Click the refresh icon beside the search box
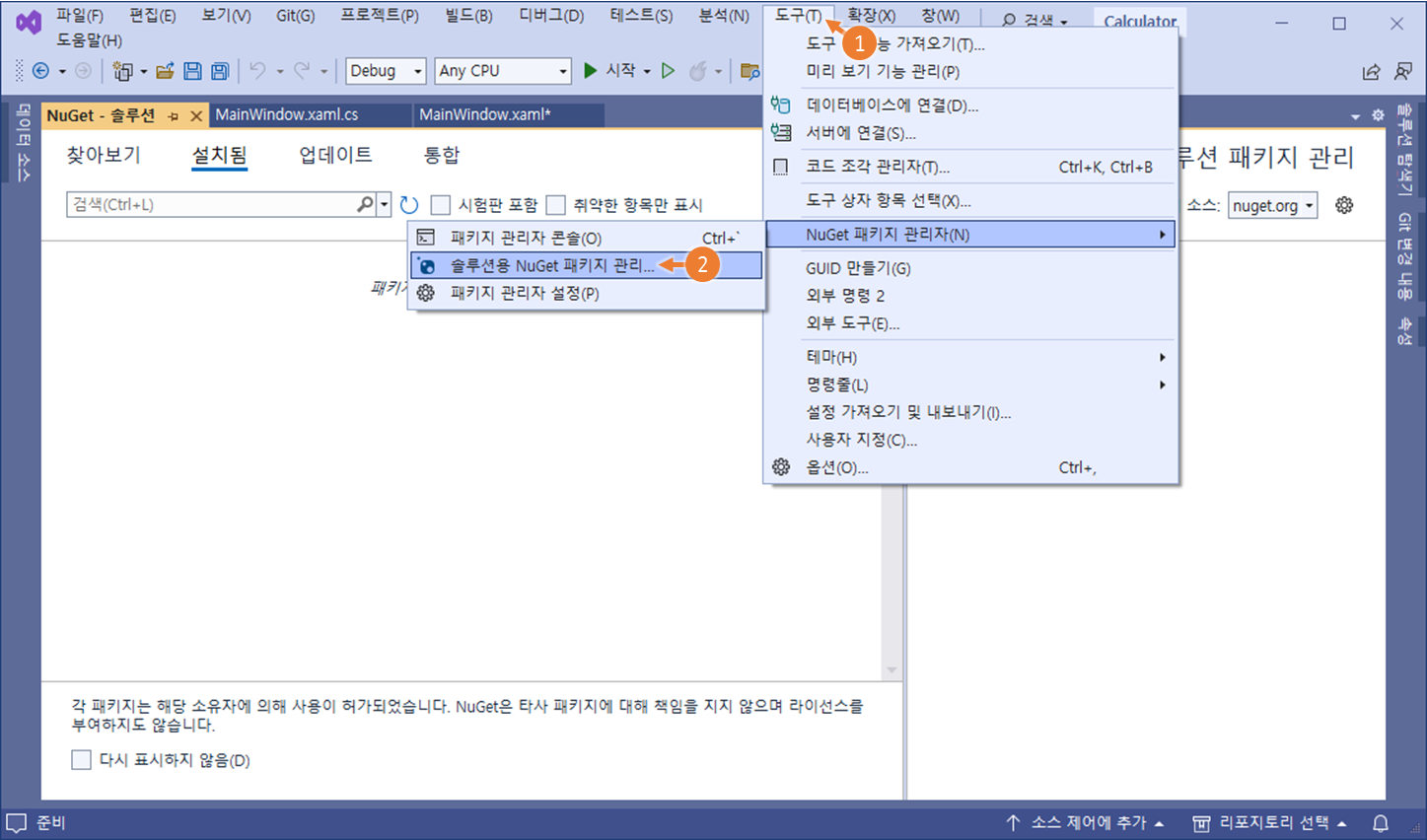Screen dimensions: 1427x840 point(409,205)
